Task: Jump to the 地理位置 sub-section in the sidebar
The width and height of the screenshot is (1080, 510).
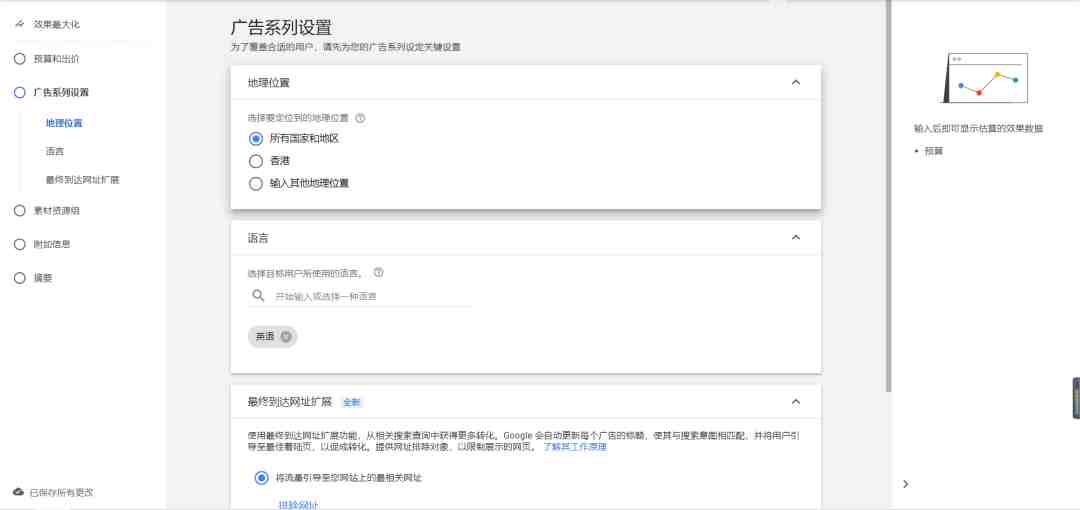Action: (x=64, y=123)
